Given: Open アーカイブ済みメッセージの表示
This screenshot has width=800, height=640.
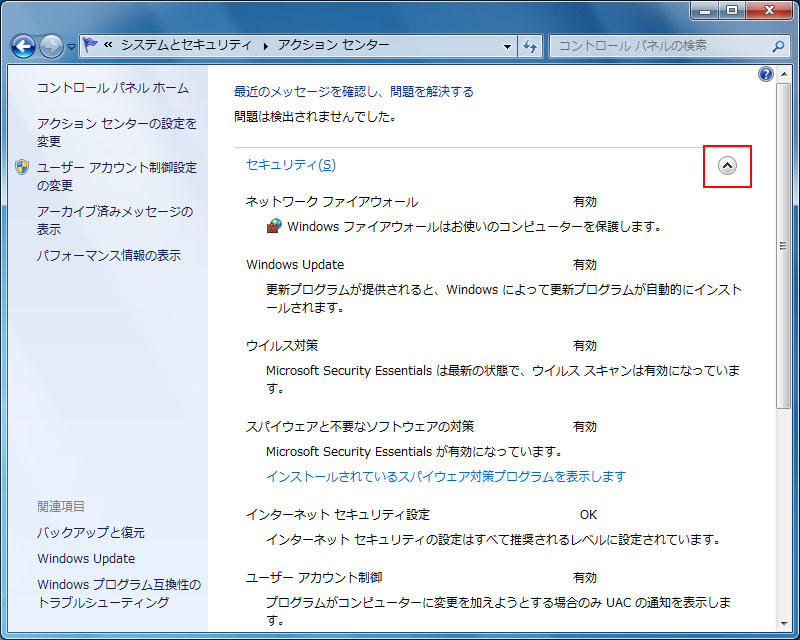Looking at the screenshot, I should point(115,220).
